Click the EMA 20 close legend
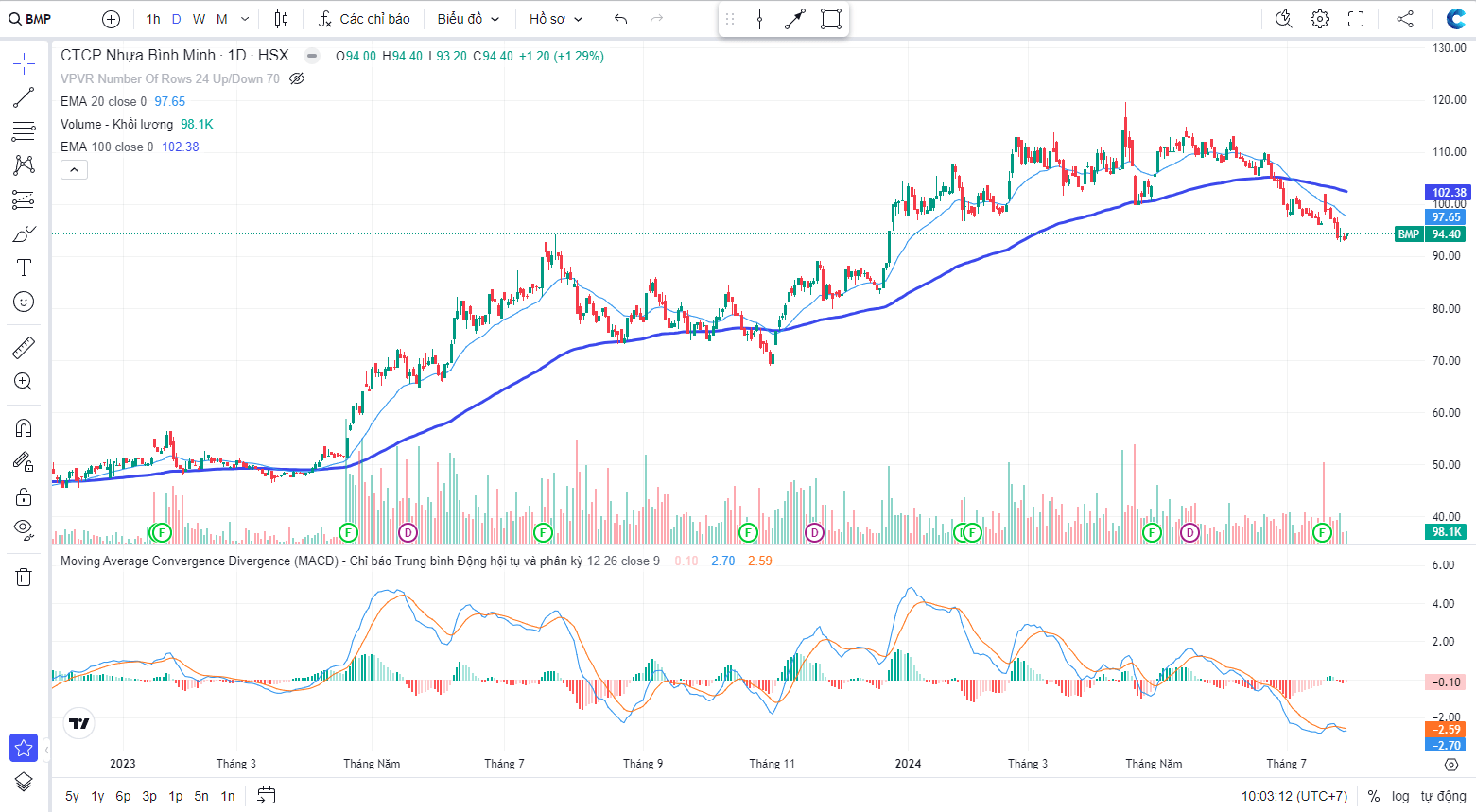The image size is (1476, 812). 103,101
